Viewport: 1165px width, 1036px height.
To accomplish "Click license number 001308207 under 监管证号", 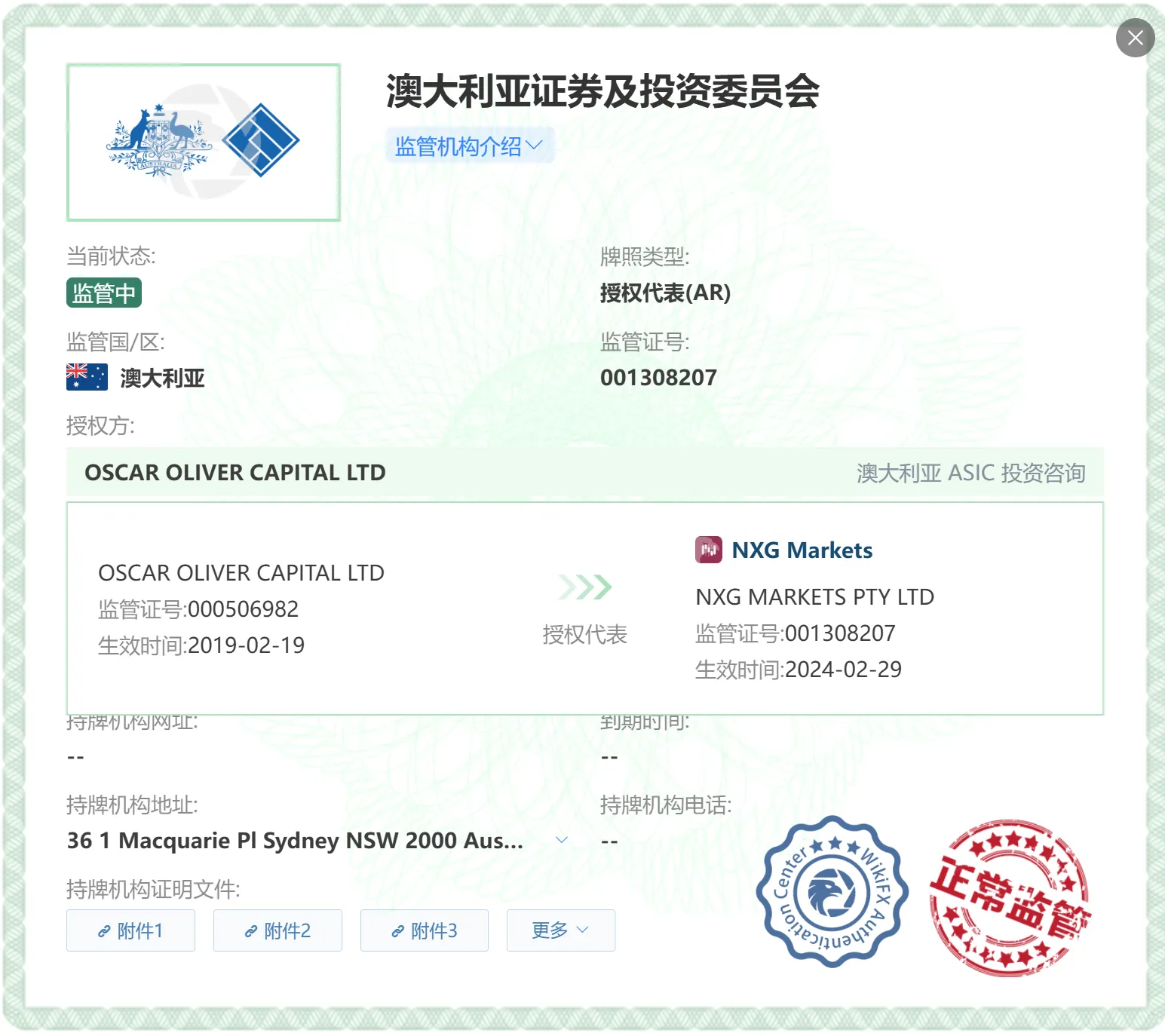I will coord(658,378).
